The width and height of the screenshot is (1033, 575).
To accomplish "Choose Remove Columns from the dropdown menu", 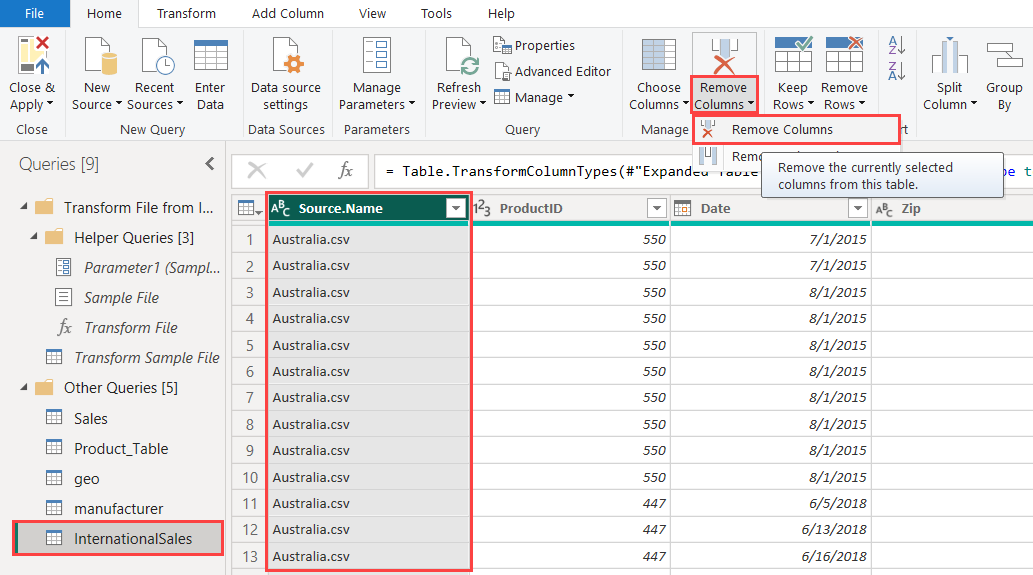I will 796,130.
